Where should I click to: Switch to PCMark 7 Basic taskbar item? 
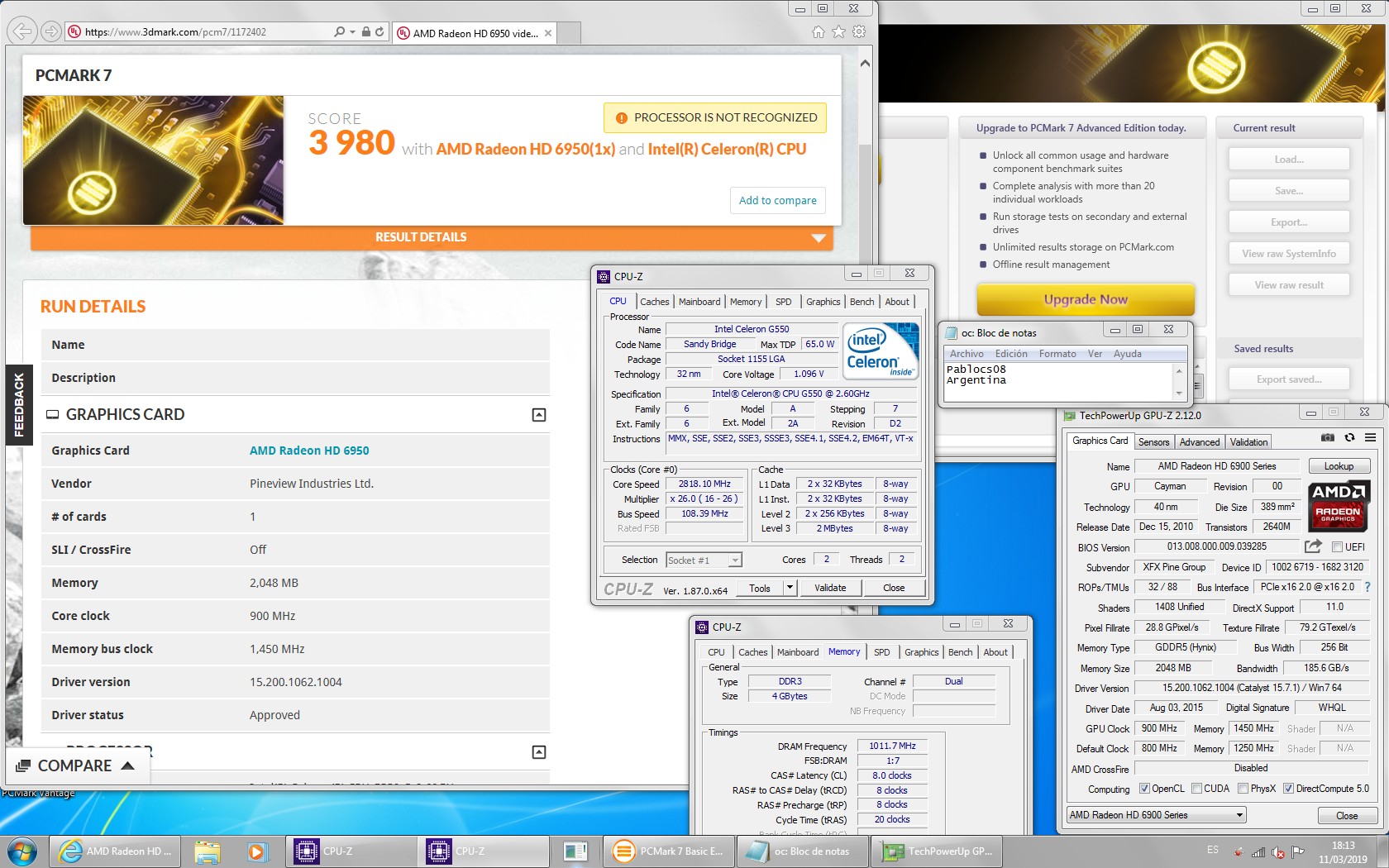point(668,851)
